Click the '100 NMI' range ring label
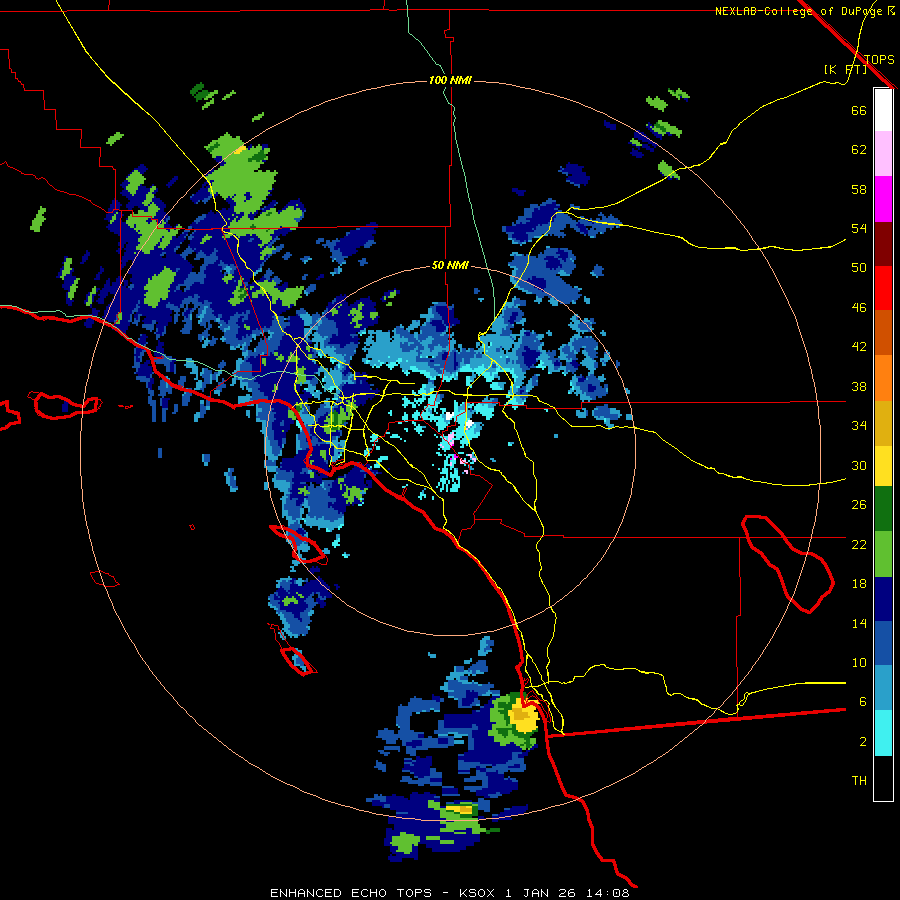900x900 pixels. [x=450, y=80]
